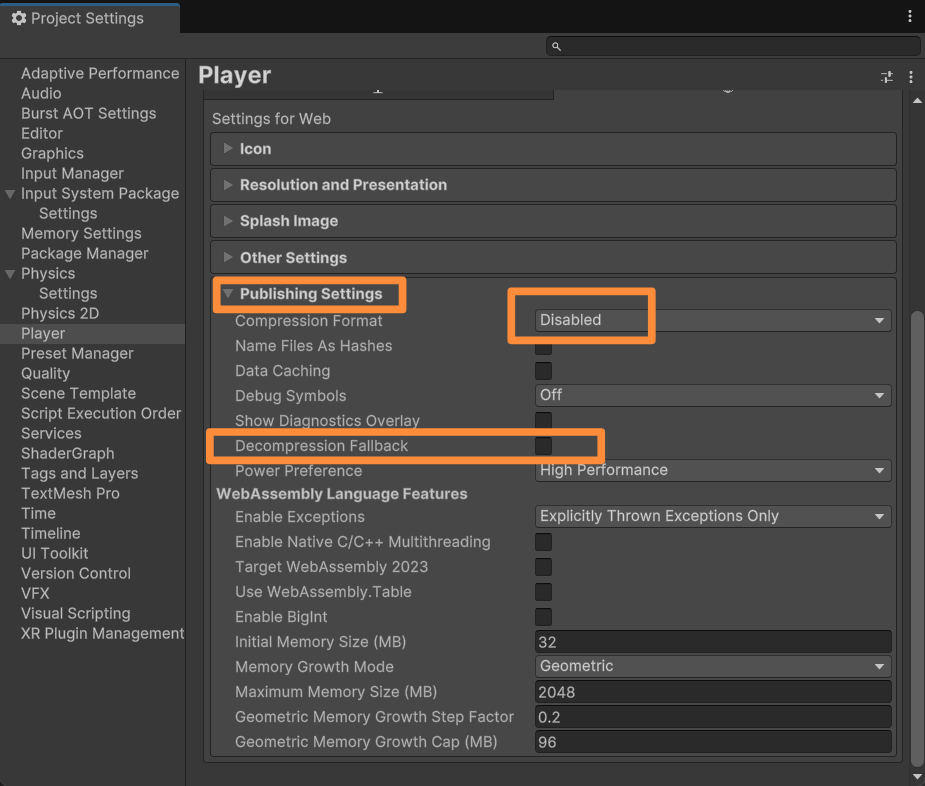Click the Initial Memory Size field
Screen dimensions: 925x786
point(713,641)
